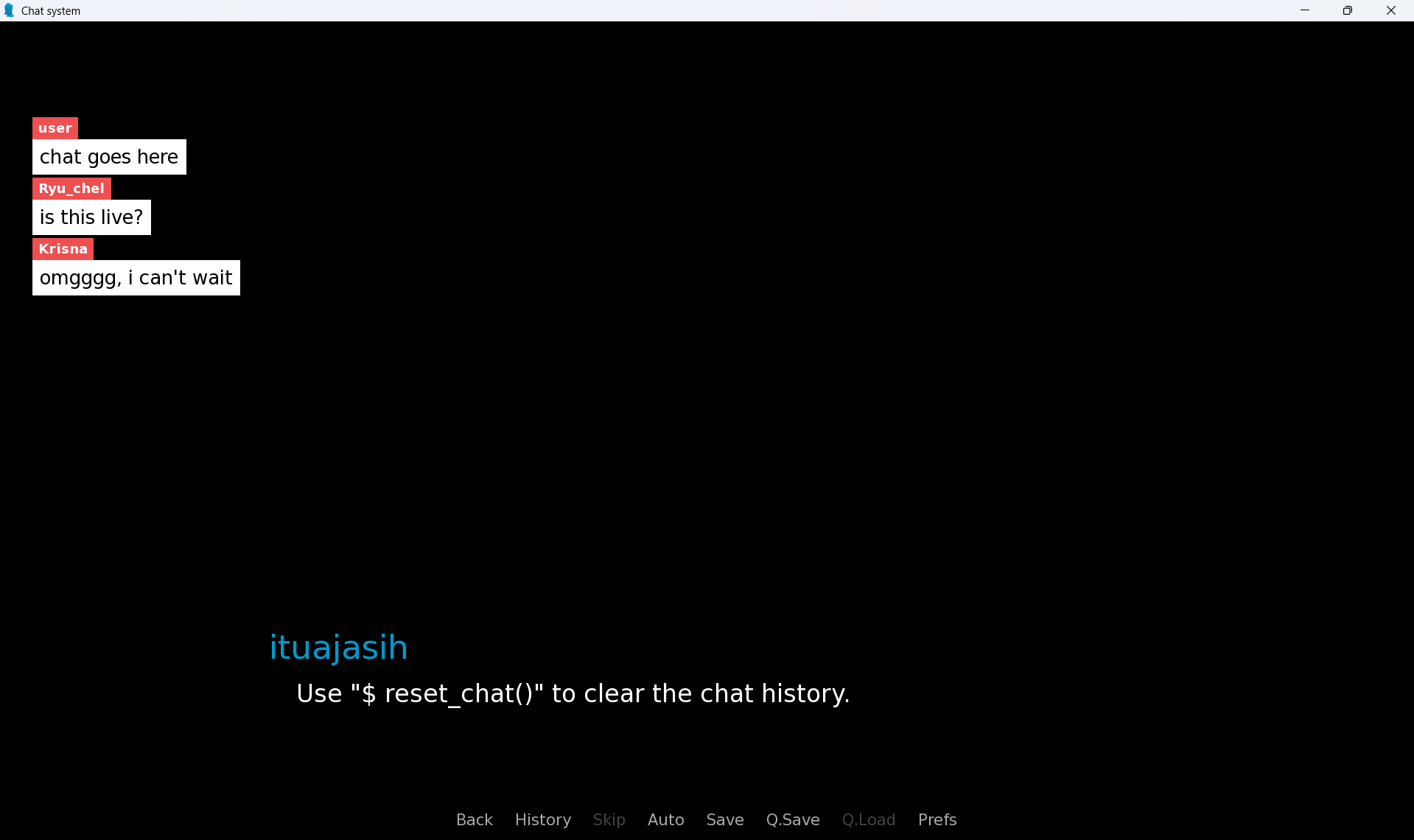Image resolution: width=1414 pixels, height=840 pixels.
Task: Click the Chat system title bar label
Action: coord(50,10)
